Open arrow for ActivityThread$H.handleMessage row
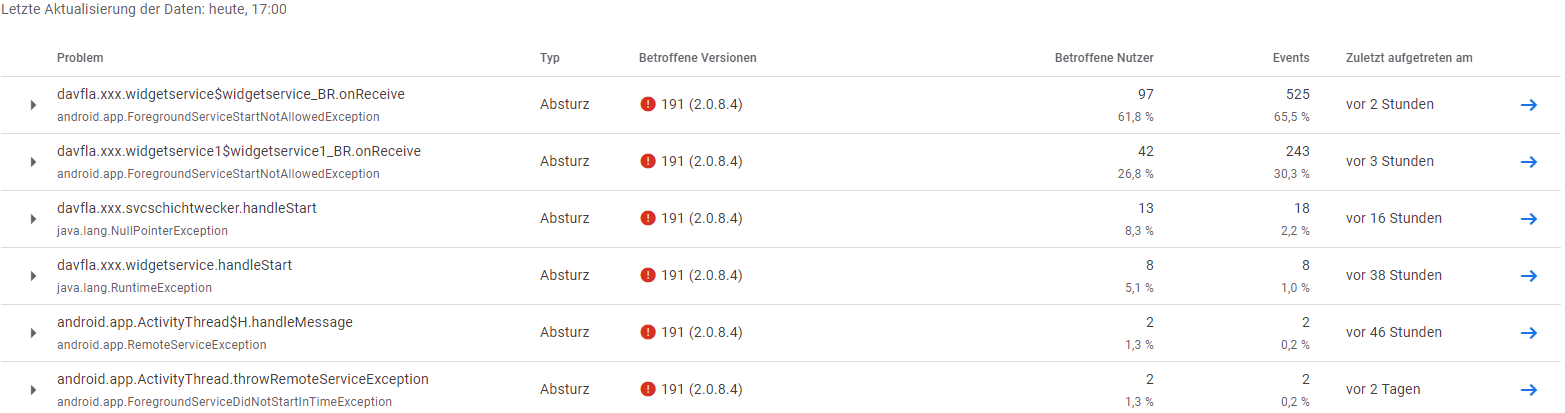 click(1528, 332)
